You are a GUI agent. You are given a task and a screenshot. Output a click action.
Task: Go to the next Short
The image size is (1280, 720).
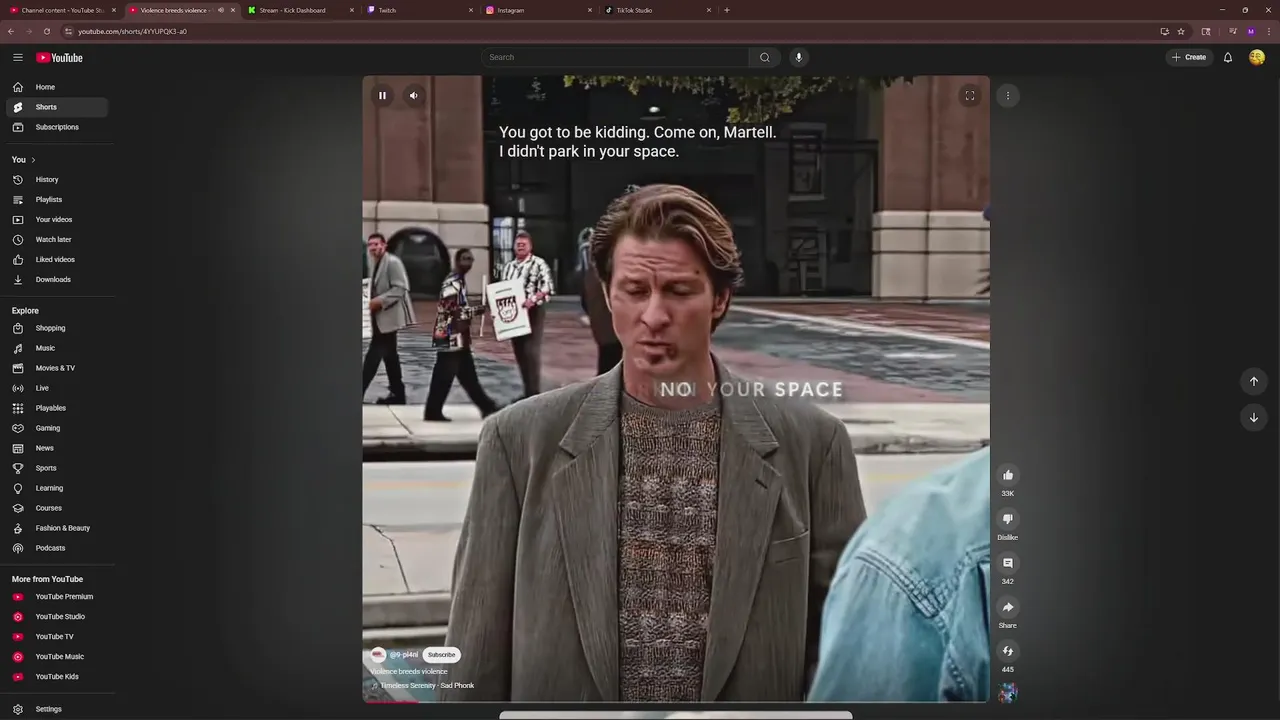tap(1254, 417)
